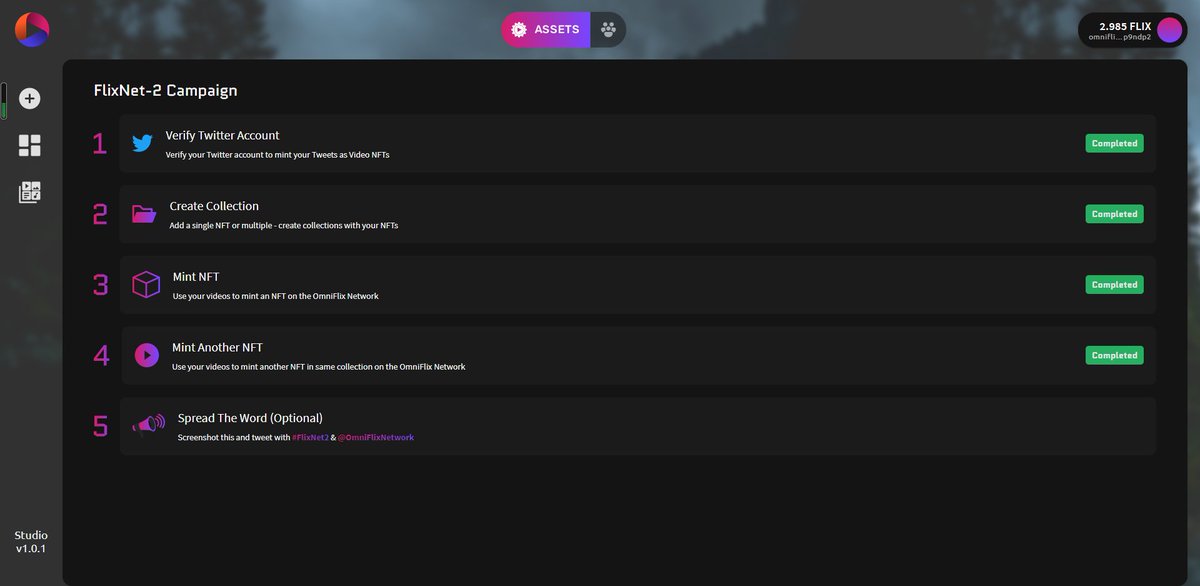Viewport: 1200px width, 586px height.
Task: Click the Spread The Word megaphone icon
Action: click(148, 426)
